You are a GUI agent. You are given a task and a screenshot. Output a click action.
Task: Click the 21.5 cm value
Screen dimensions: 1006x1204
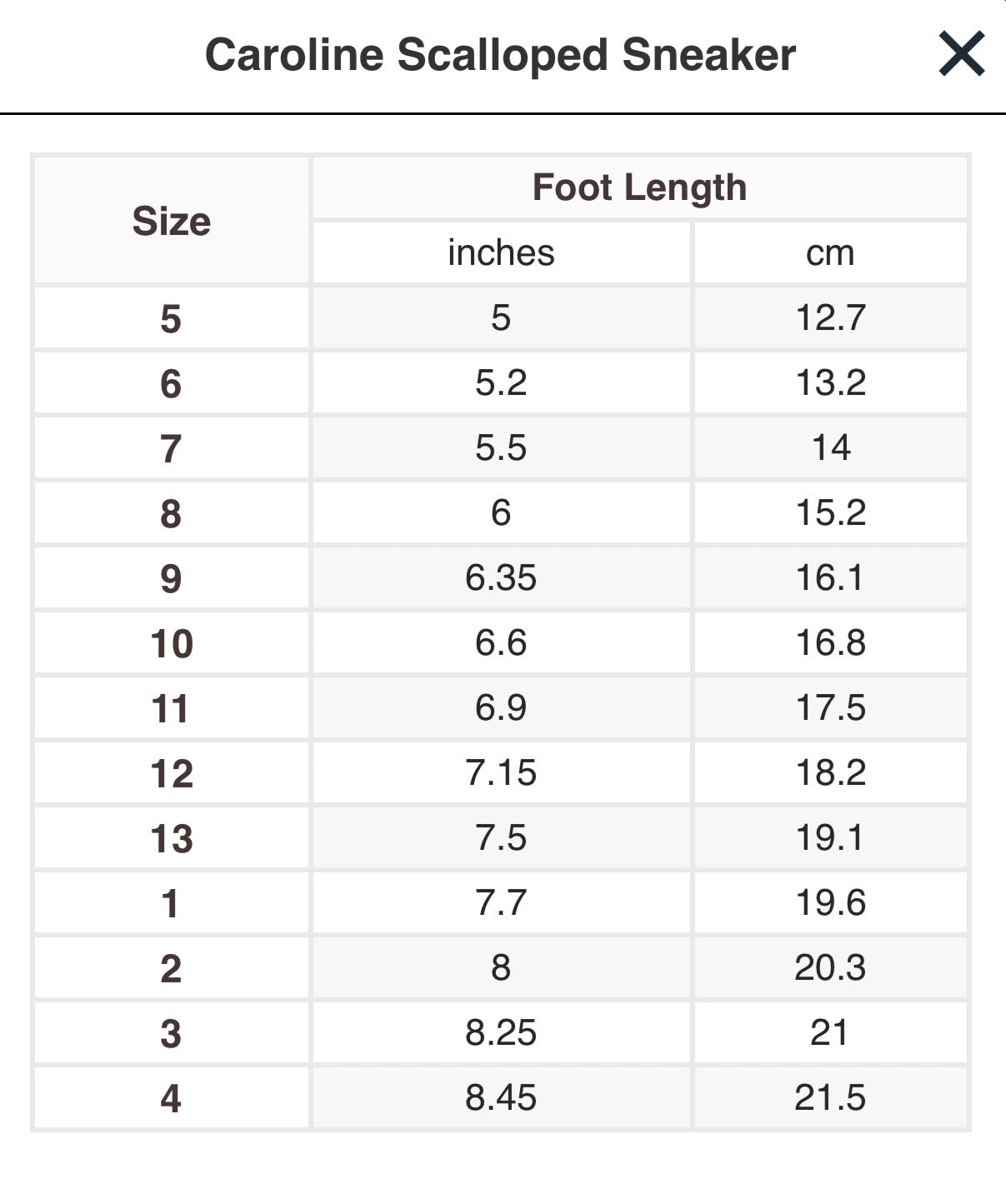point(830,1097)
